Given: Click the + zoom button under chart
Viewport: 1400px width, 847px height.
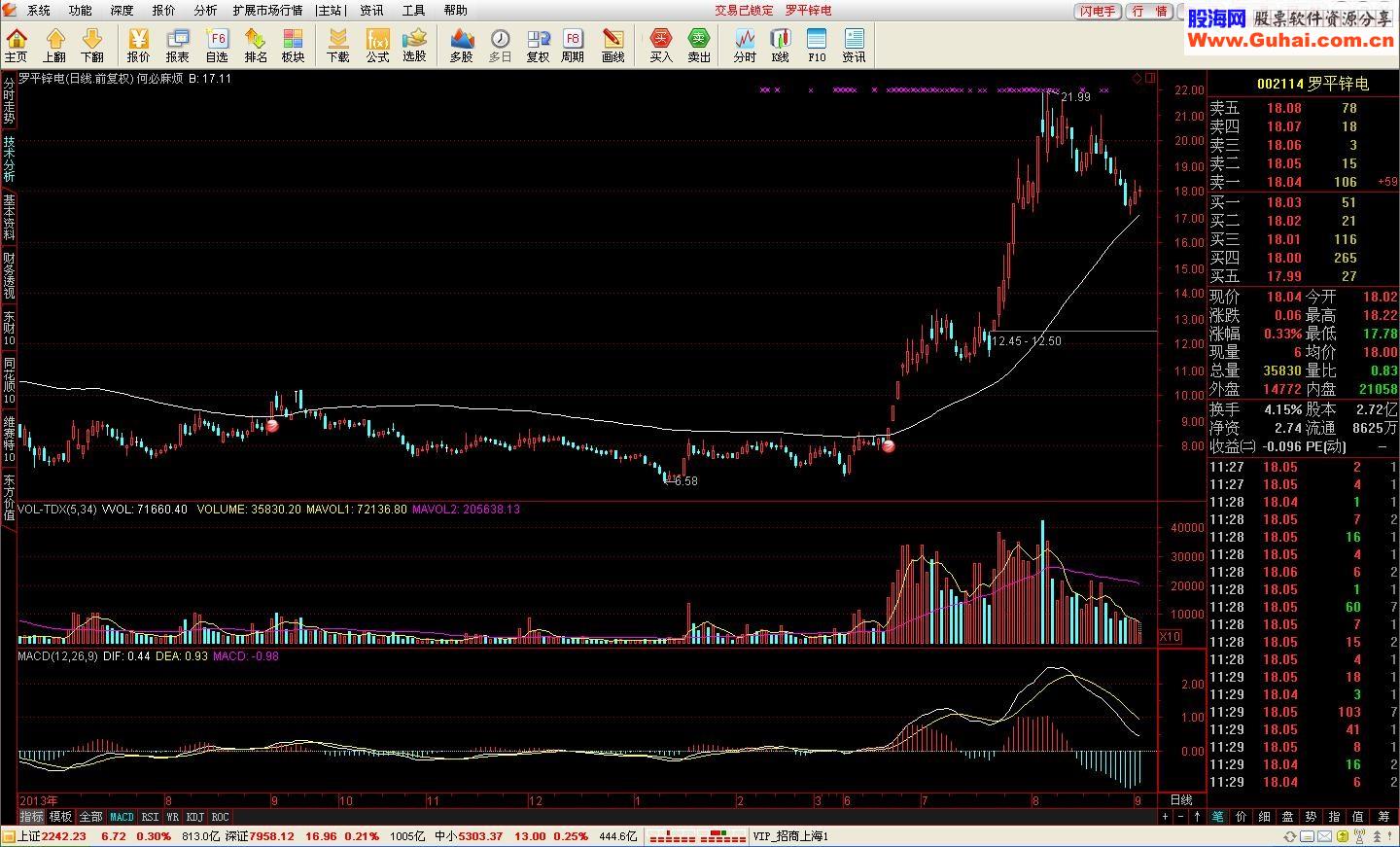Looking at the screenshot, I should [1166, 817].
